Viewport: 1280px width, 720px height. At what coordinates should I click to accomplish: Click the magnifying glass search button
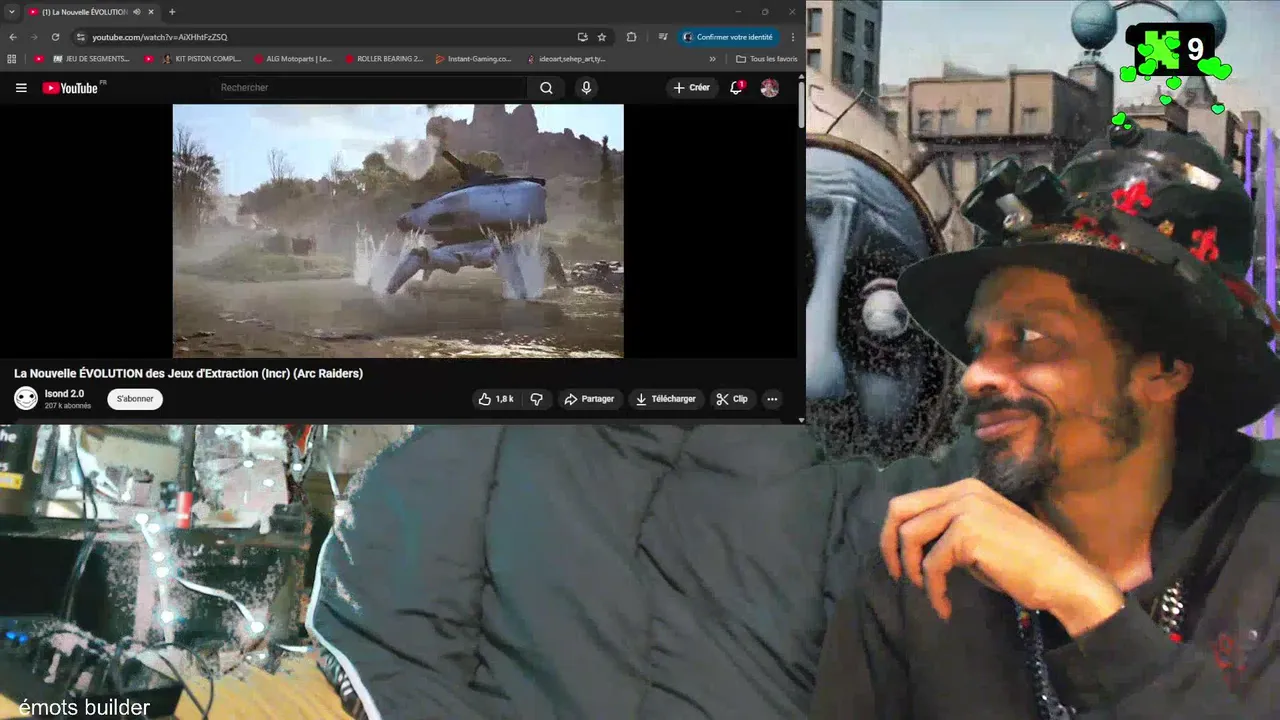(x=546, y=88)
